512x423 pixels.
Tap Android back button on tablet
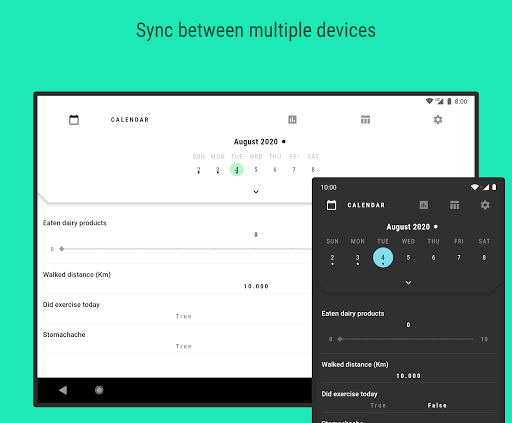[x=63, y=390]
